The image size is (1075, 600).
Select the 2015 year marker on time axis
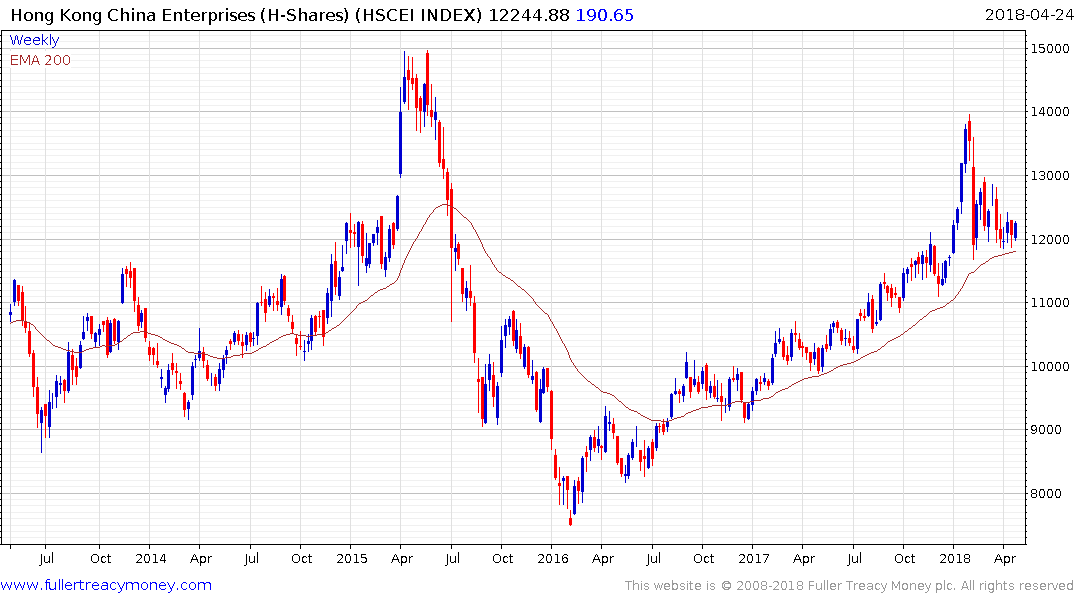click(352, 559)
